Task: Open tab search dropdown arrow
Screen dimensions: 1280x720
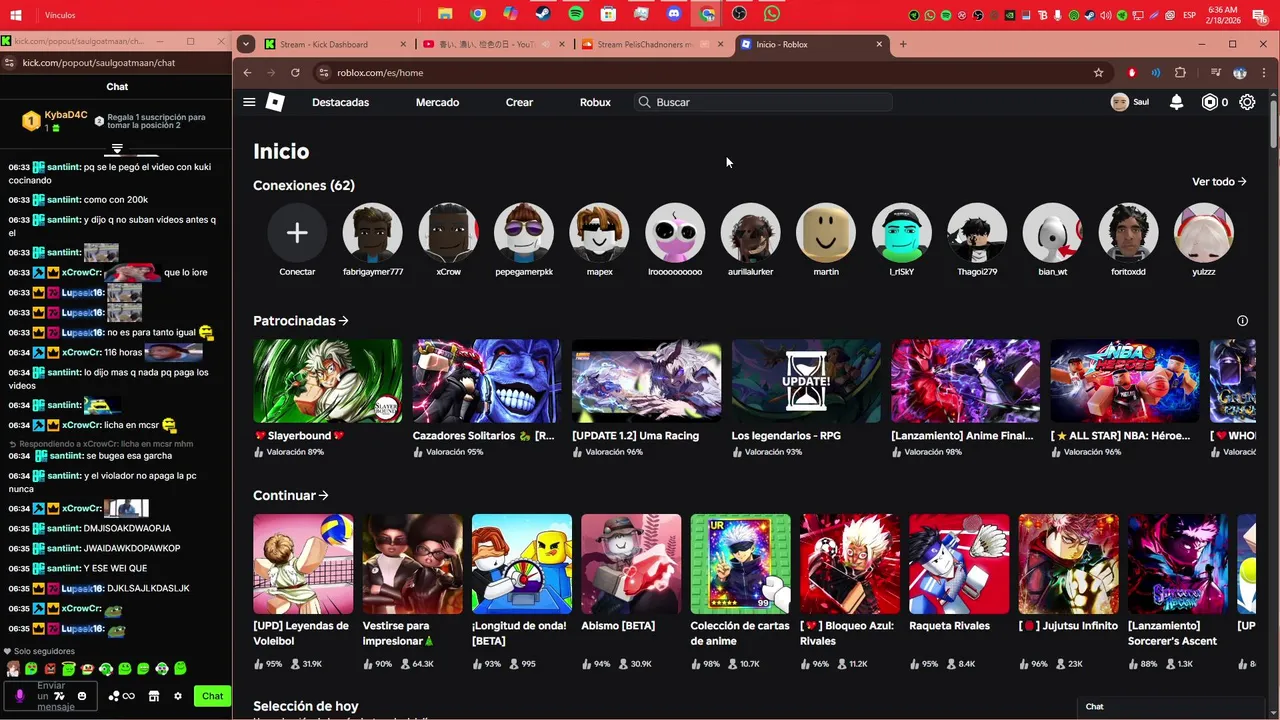Action: [x=246, y=44]
